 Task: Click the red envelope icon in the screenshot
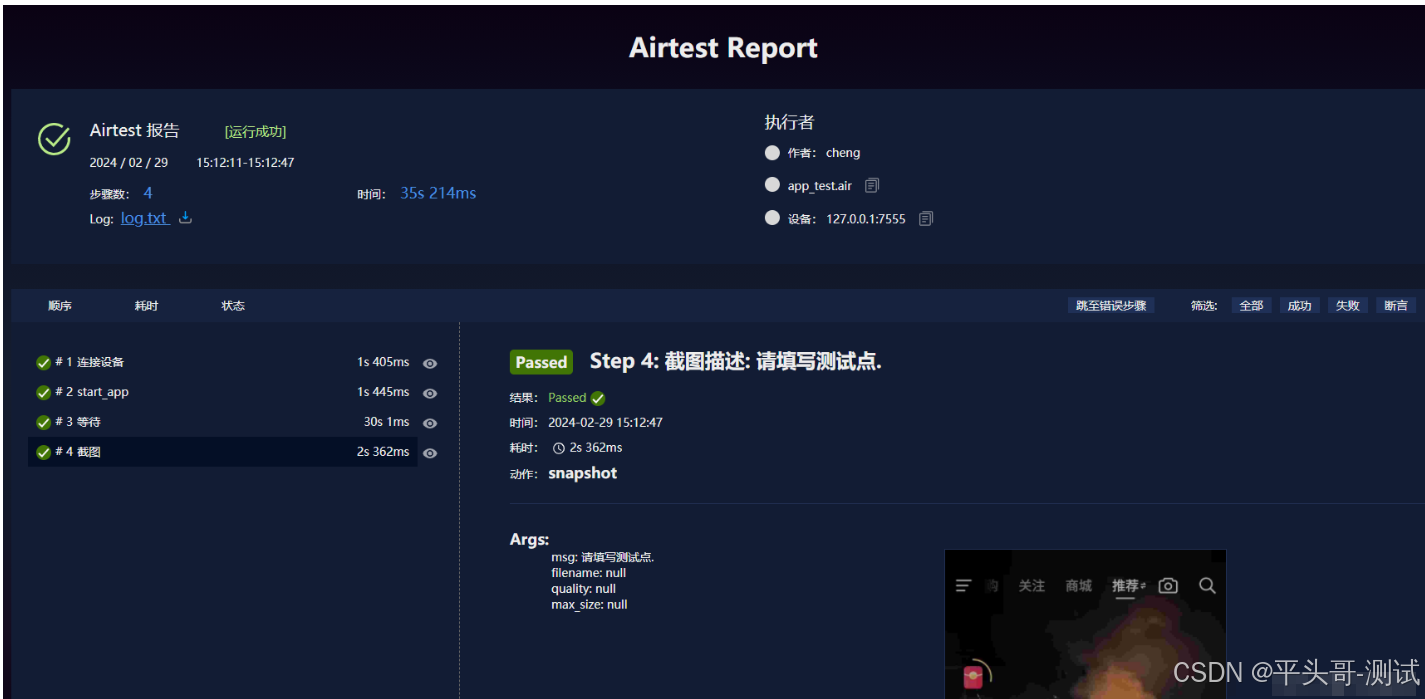[972, 678]
